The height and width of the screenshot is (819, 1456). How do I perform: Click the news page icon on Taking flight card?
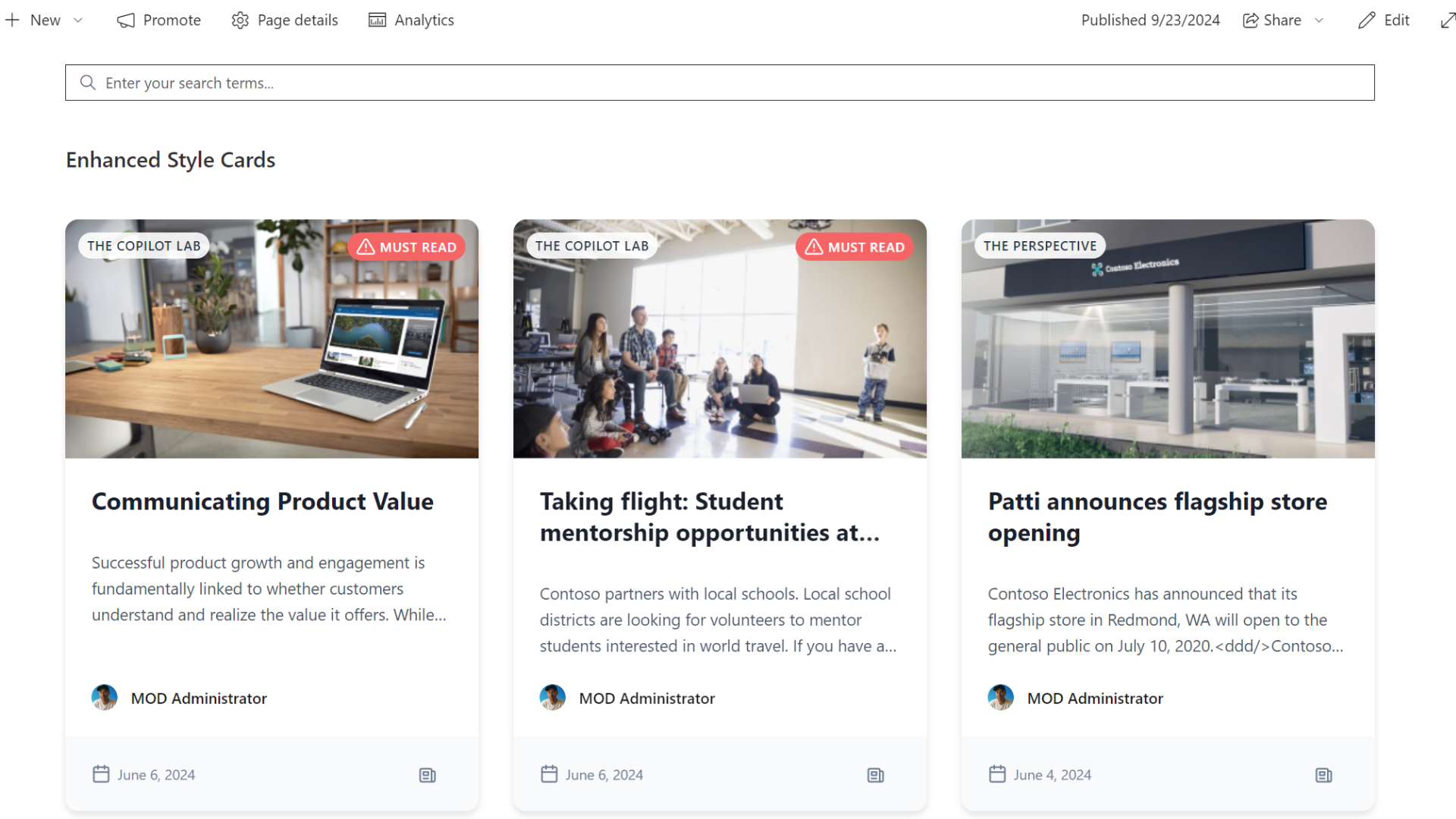click(x=876, y=775)
